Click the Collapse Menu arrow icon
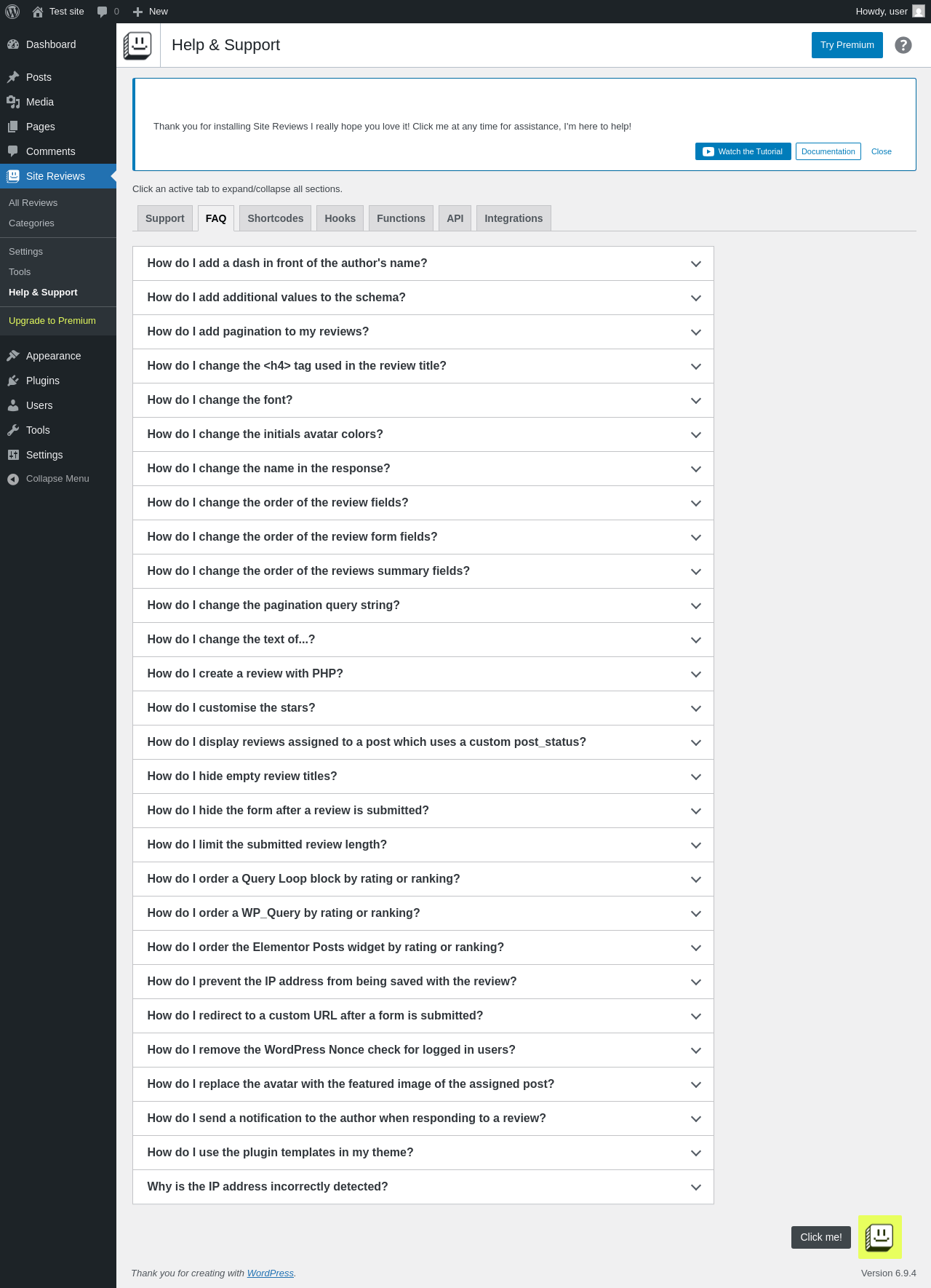Image resolution: width=931 pixels, height=1288 pixels. (13, 479)
